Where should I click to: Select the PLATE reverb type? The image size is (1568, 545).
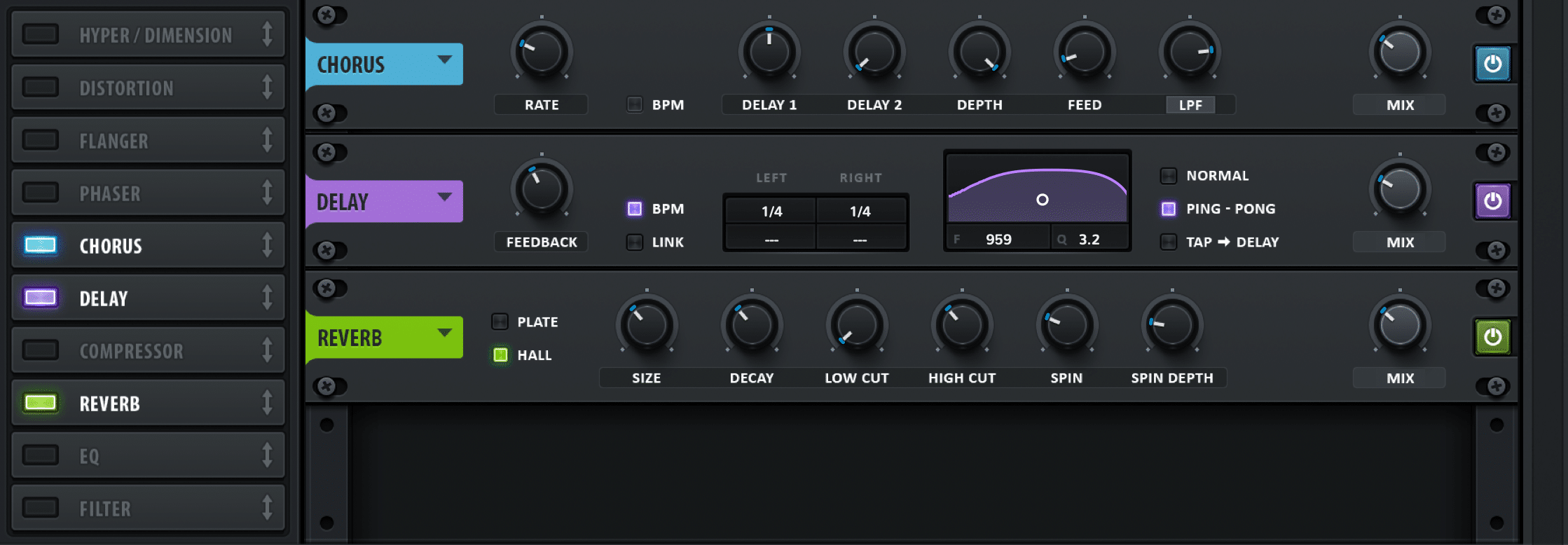[500, 322]
